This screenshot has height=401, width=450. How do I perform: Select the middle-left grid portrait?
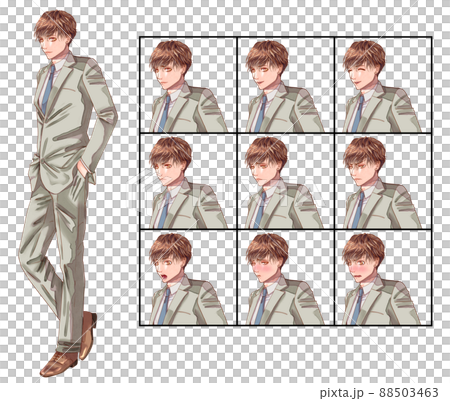point(188,181)
